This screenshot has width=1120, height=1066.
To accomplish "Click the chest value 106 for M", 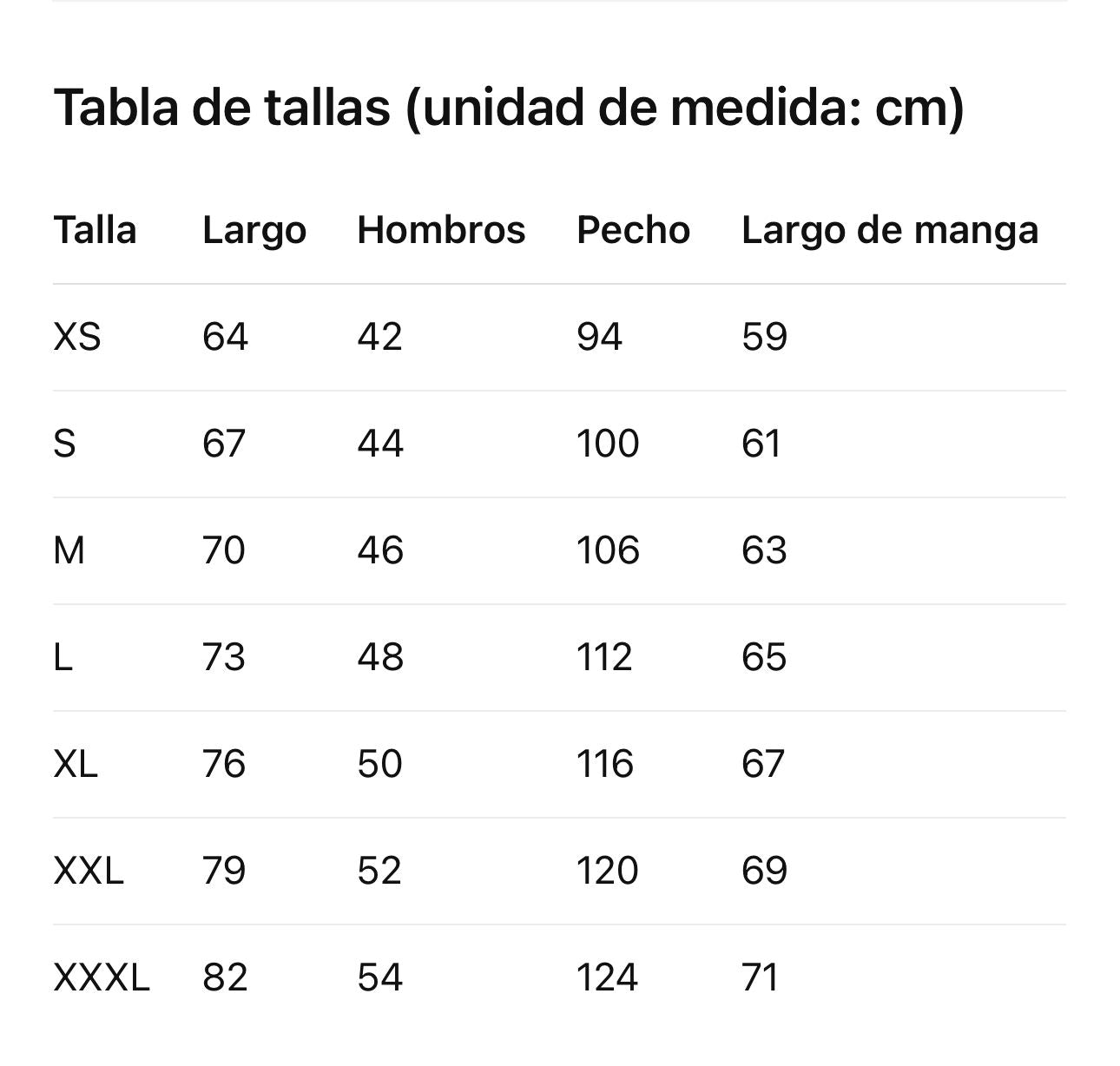I will [x=608, y=550].
